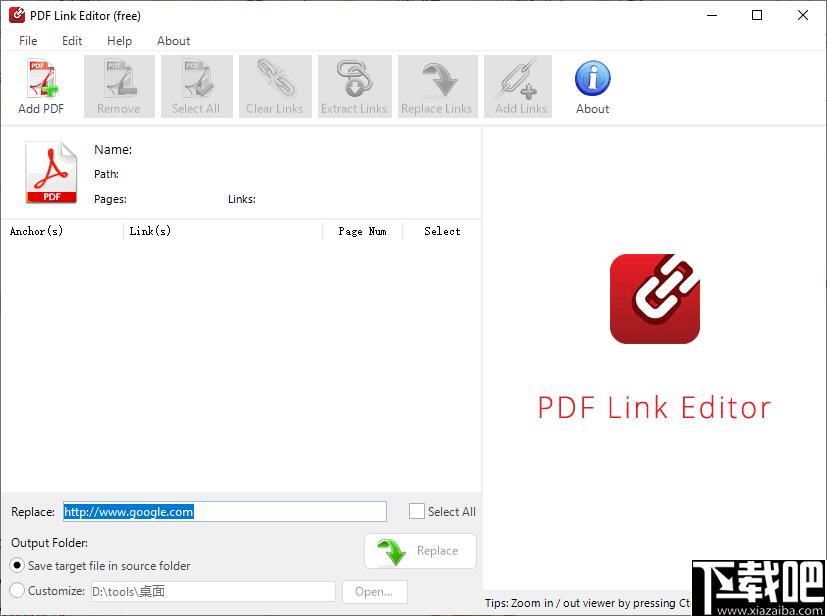Screen dimensions: 827x616
Task: Click the 'Path:' label in file info
Action: 106,174
